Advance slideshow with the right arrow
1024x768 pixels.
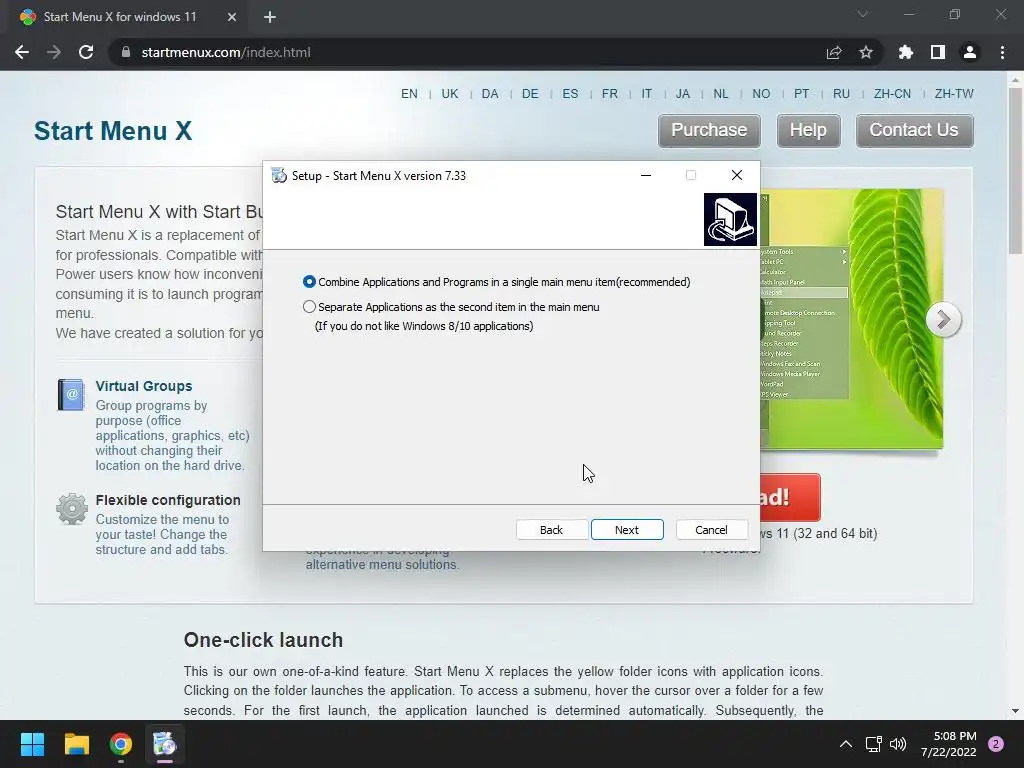[943, 319]
